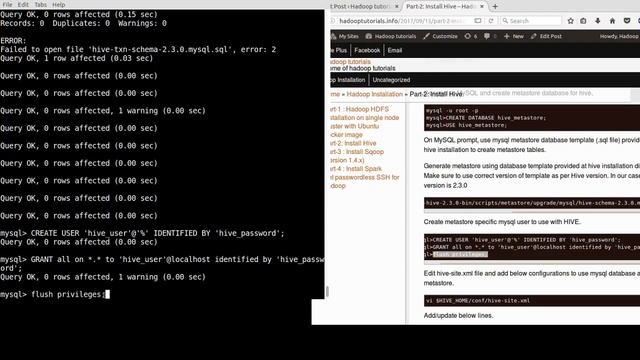Close the Edit Post Hadoop tutorials browser tab
This screenshot has width=640, height=360.
point(396,7)
